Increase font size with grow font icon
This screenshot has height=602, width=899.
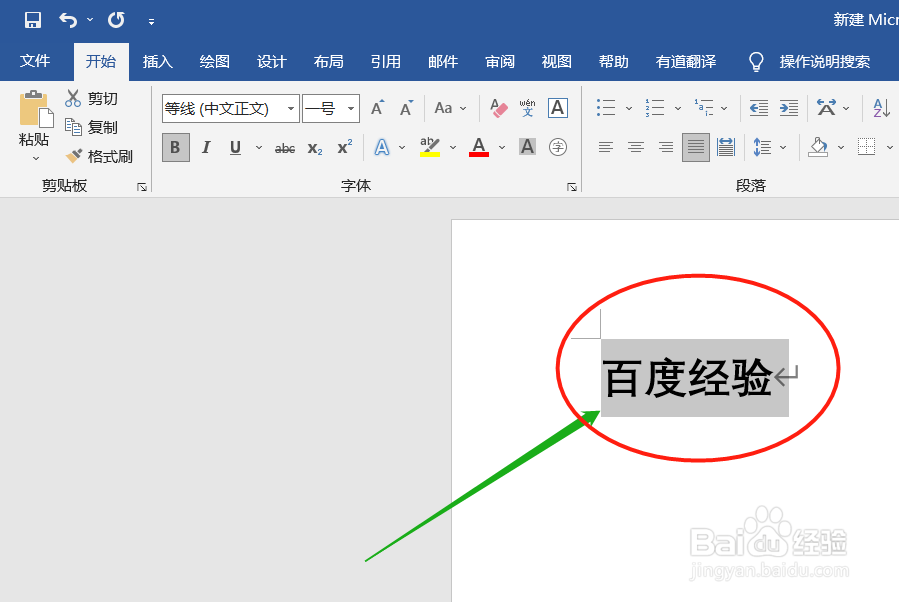tap(377, 108)
